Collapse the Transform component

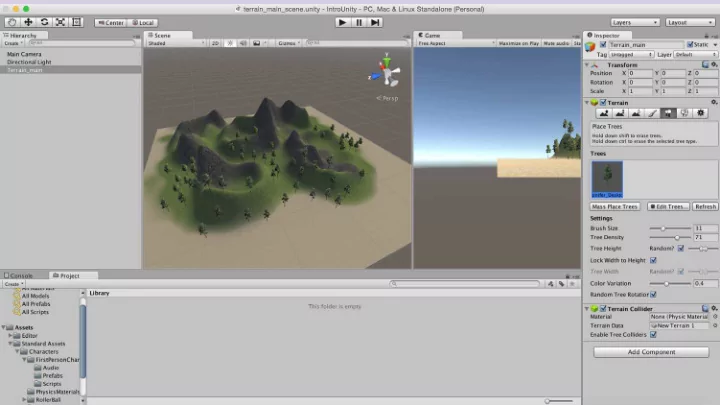tap(587, 65)
